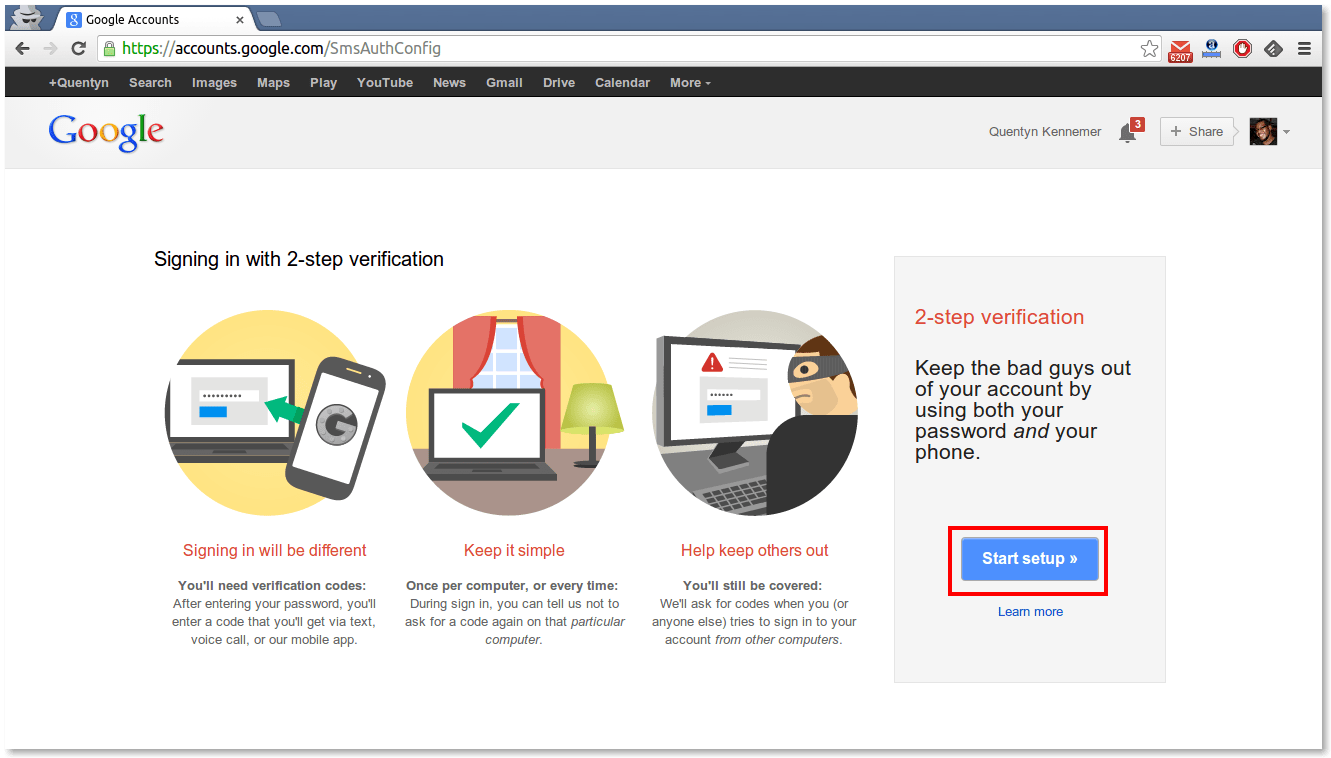Click "You'll need verification codes:" text
Screen dimensions: 1331x758
272,585
